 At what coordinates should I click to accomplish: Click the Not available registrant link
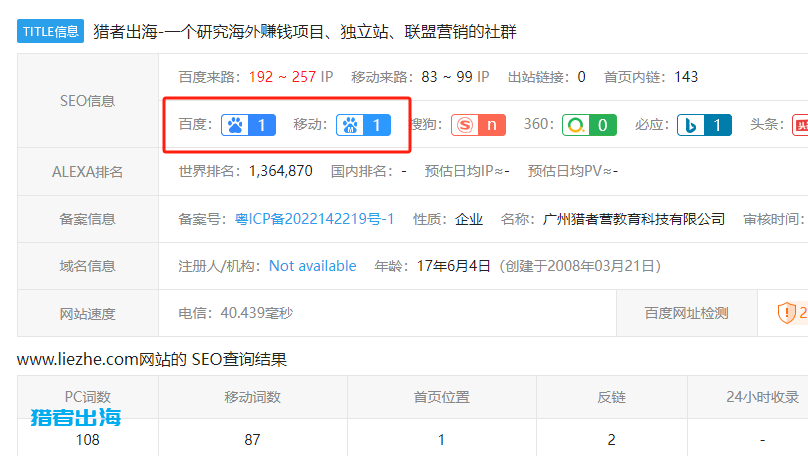click(x=313, y=266)
